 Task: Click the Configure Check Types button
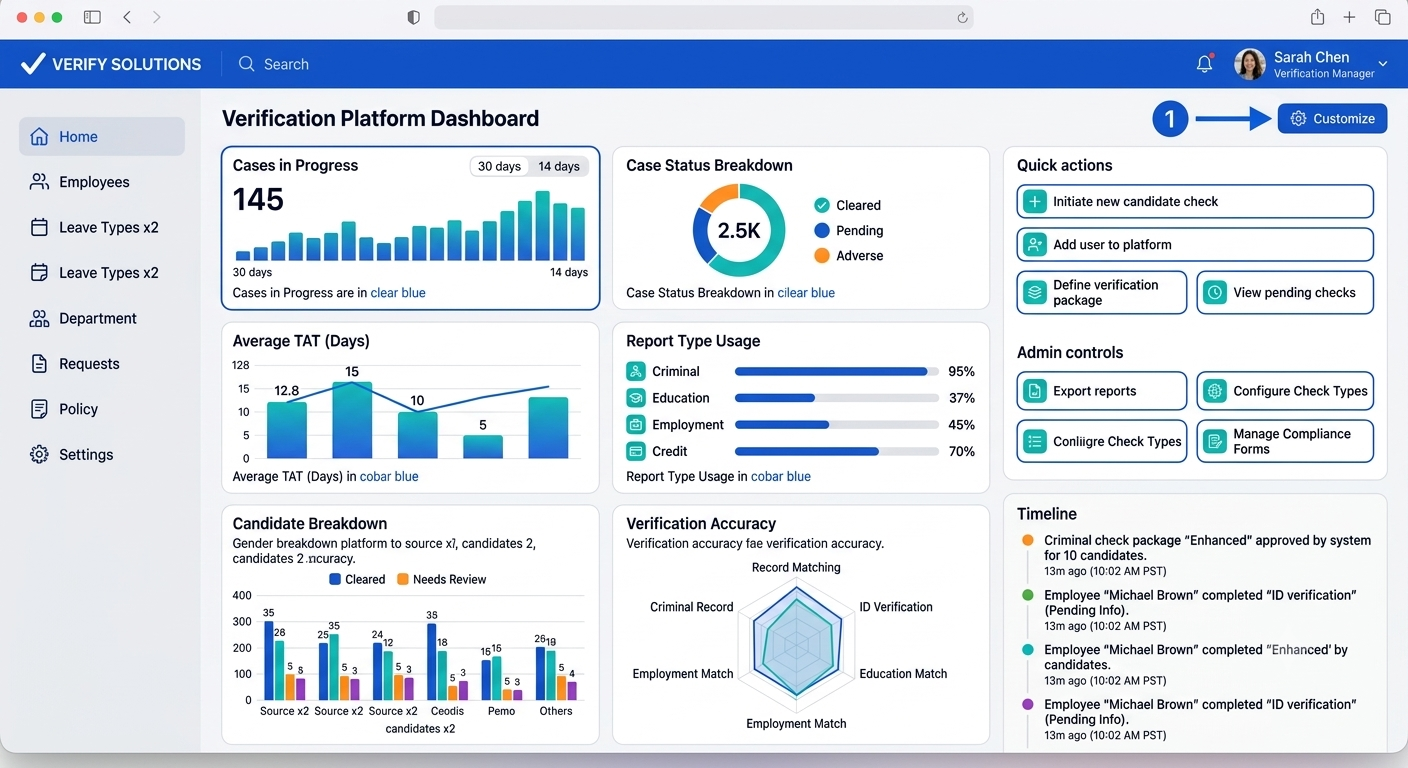click(x=1285, y=391)
